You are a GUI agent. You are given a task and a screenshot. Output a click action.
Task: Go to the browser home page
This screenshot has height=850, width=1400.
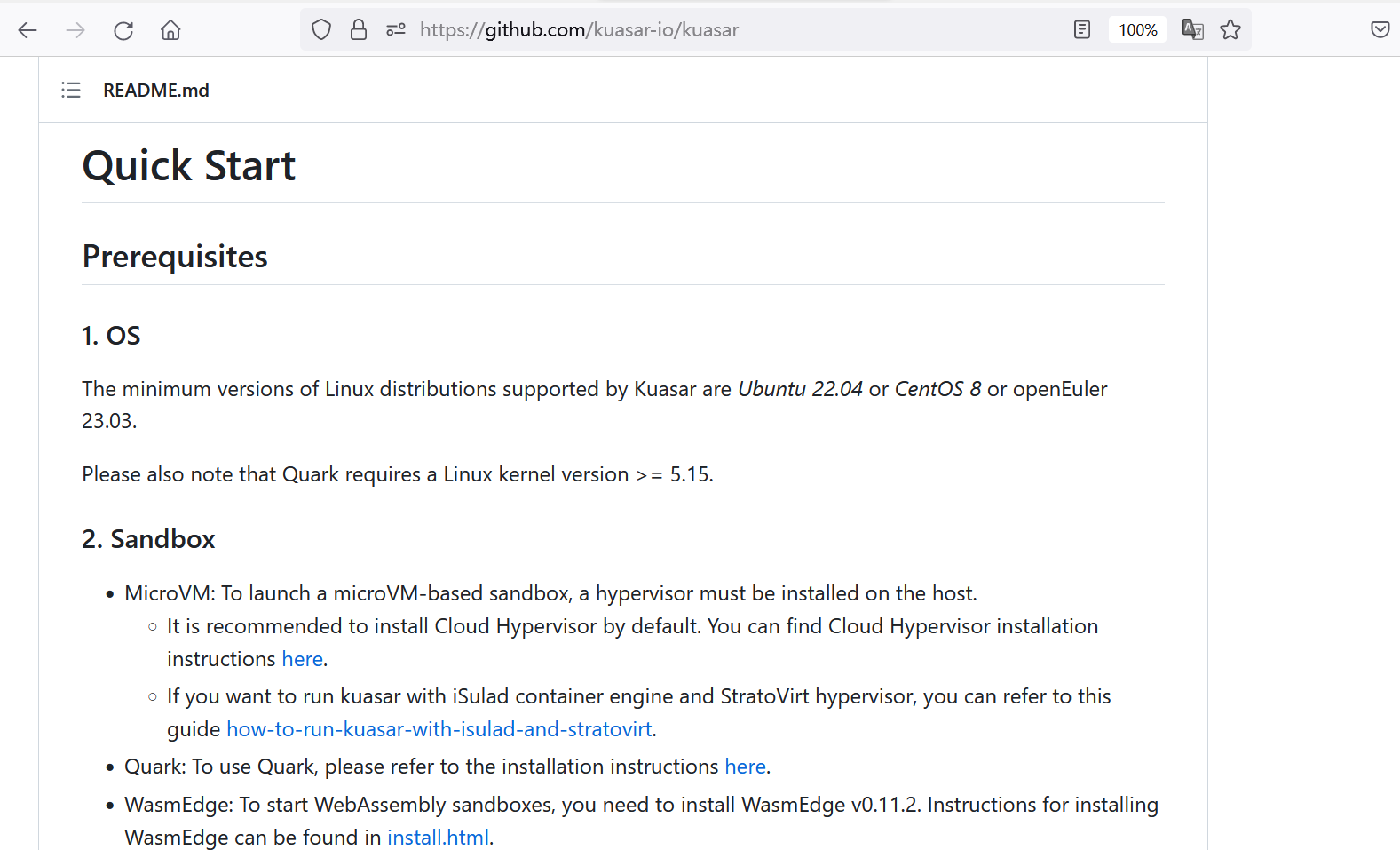170,30
